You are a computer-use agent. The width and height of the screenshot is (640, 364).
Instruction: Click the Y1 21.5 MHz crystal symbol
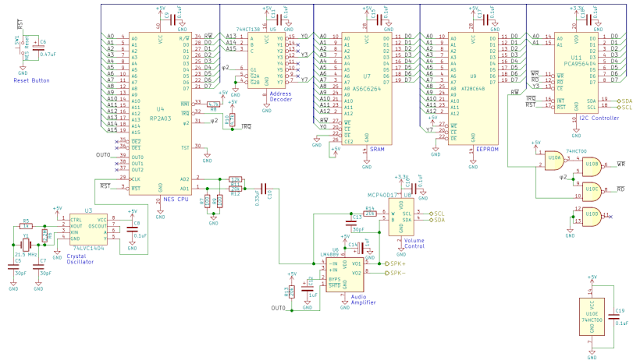(x=26, y=245)
